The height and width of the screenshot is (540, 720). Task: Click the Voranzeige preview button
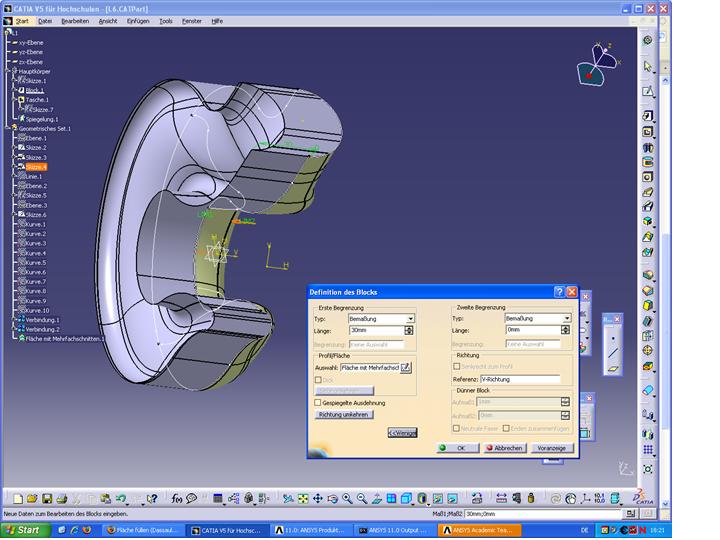coord(552,448)
